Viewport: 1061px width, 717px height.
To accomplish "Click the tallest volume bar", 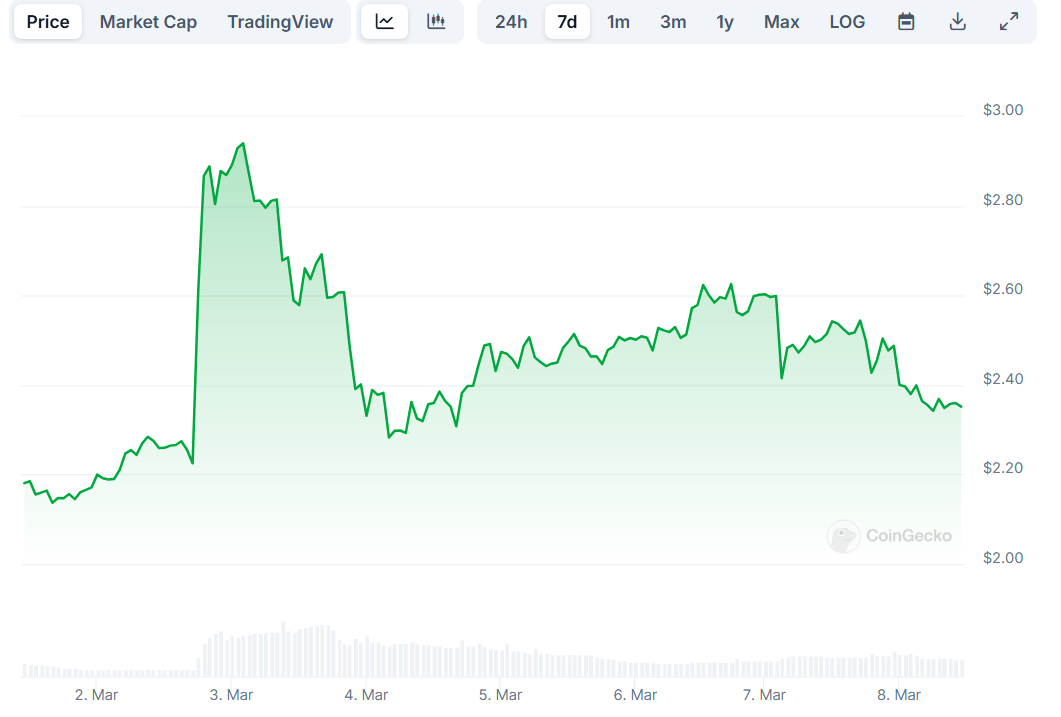I will click(284, 649).
